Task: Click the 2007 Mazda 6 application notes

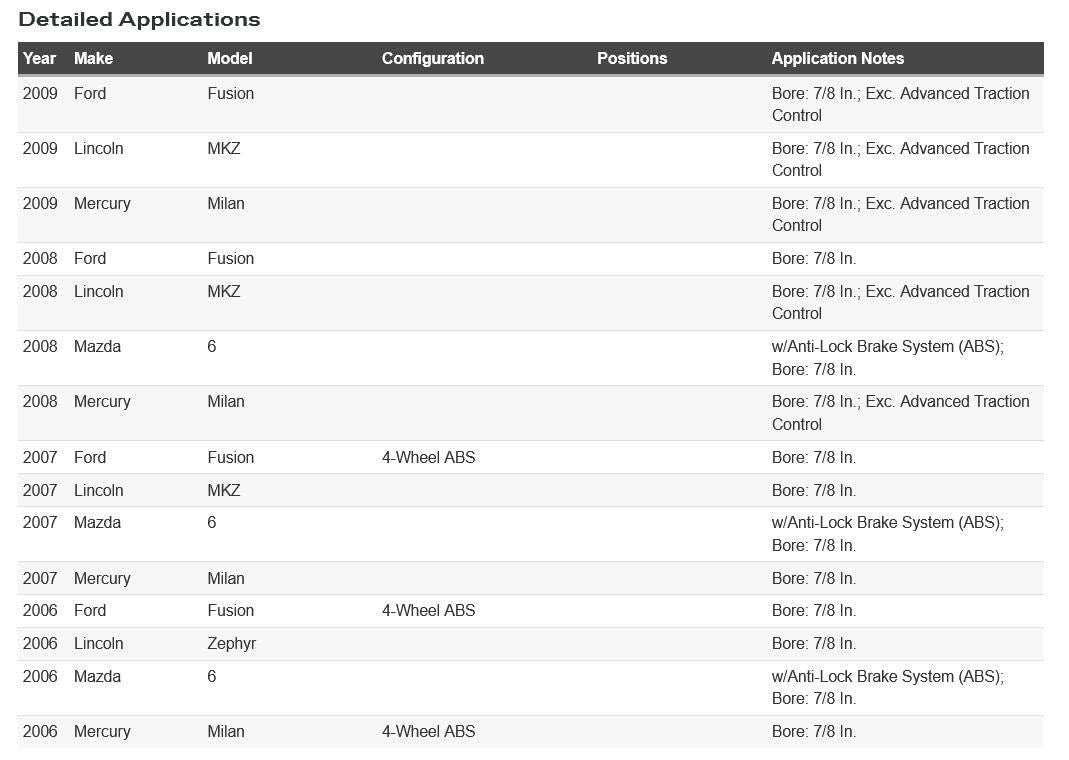Action: tap(888, 534)
